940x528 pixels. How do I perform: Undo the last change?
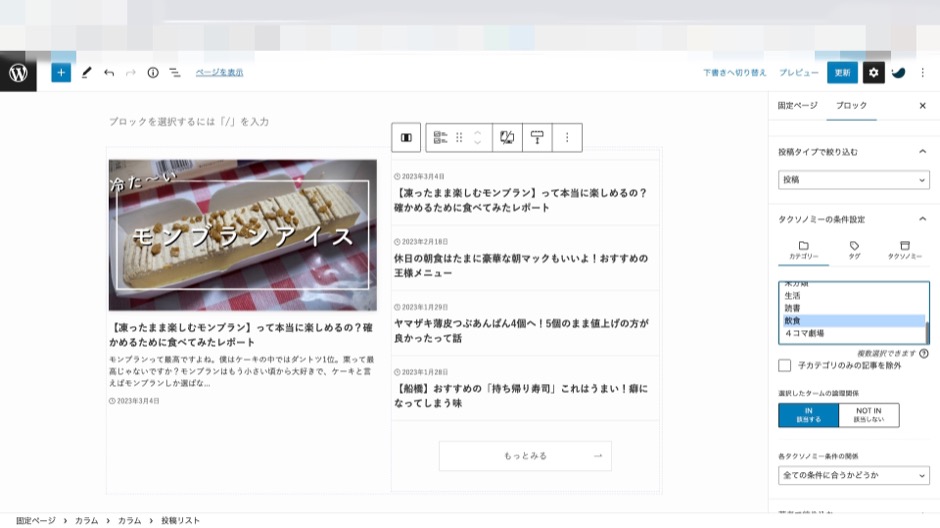click(109, 73)
